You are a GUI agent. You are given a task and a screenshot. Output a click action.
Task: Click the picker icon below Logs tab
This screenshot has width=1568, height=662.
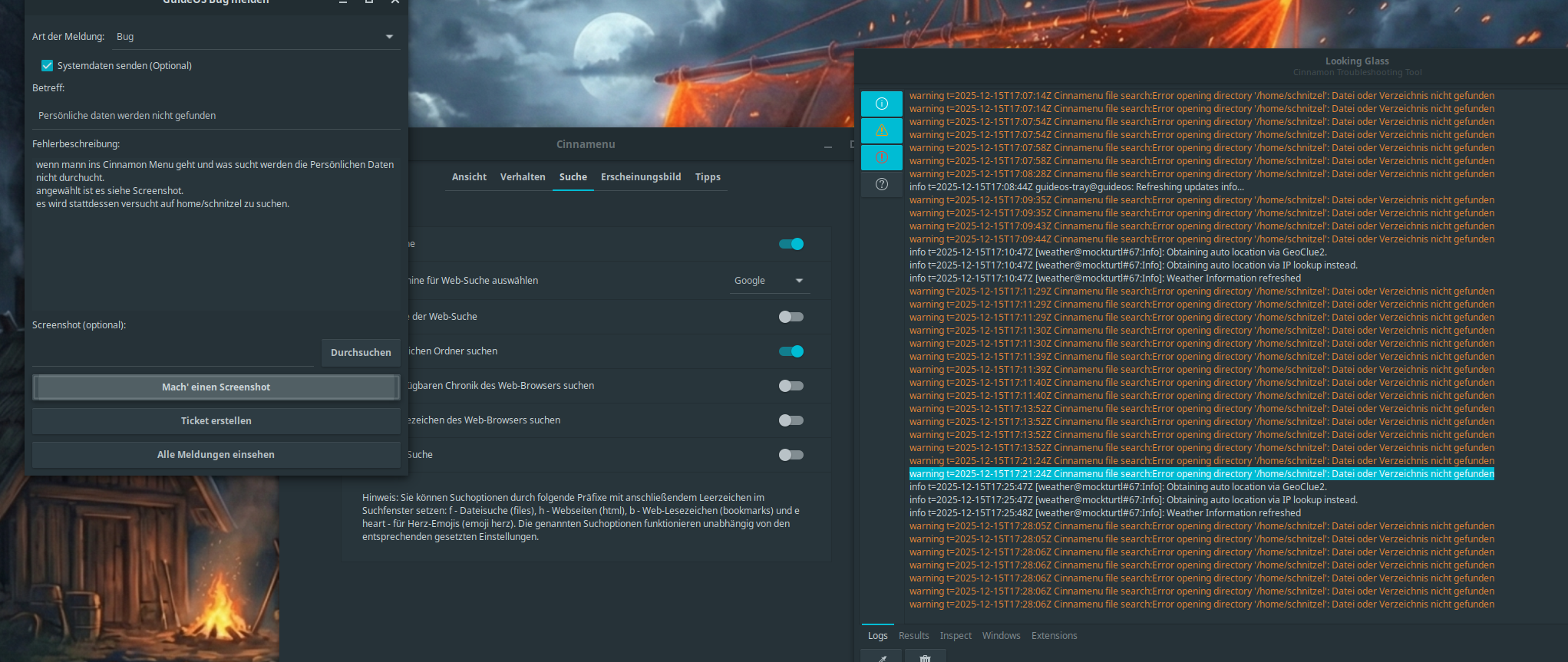[x=881, y=657]
